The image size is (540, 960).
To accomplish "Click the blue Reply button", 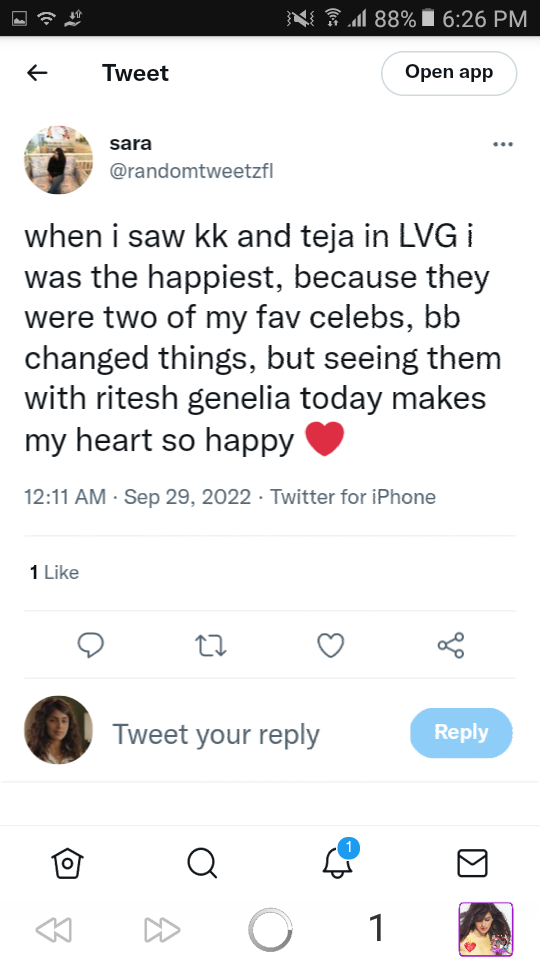I will pyautogui.click(x=461, y=732).
